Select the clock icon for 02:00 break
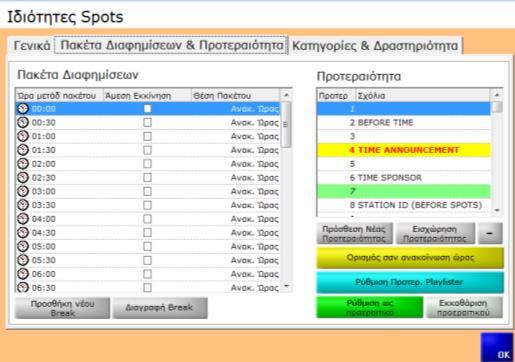This screenshot has width=515, height=362. coord(23,164)
